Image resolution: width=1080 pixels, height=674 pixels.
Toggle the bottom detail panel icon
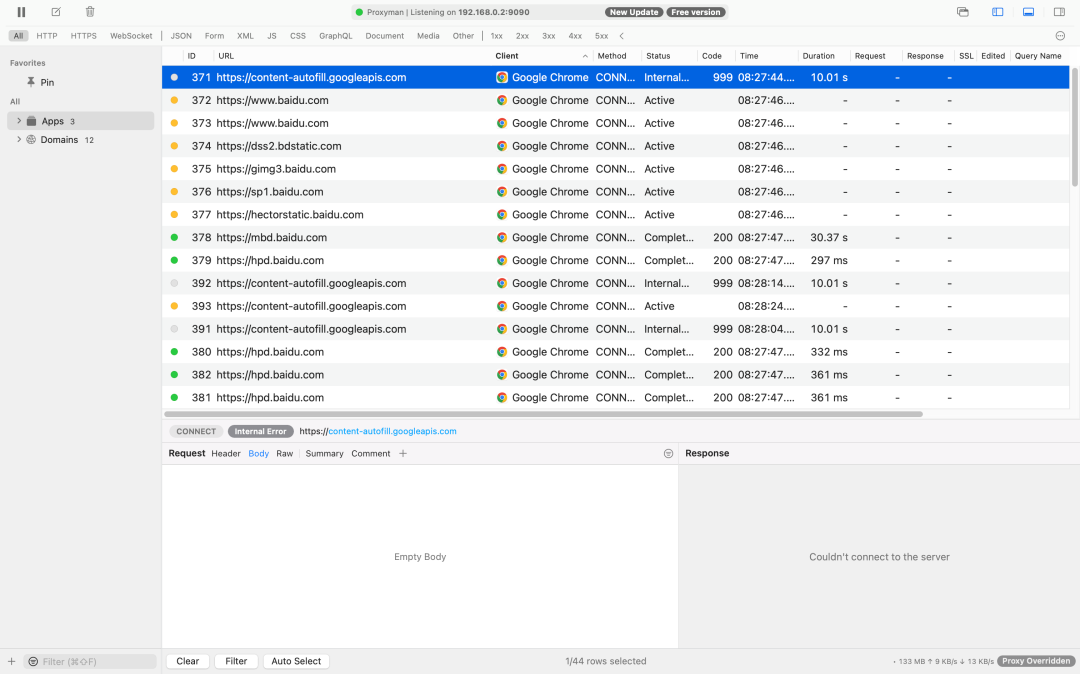point(1028,12)
